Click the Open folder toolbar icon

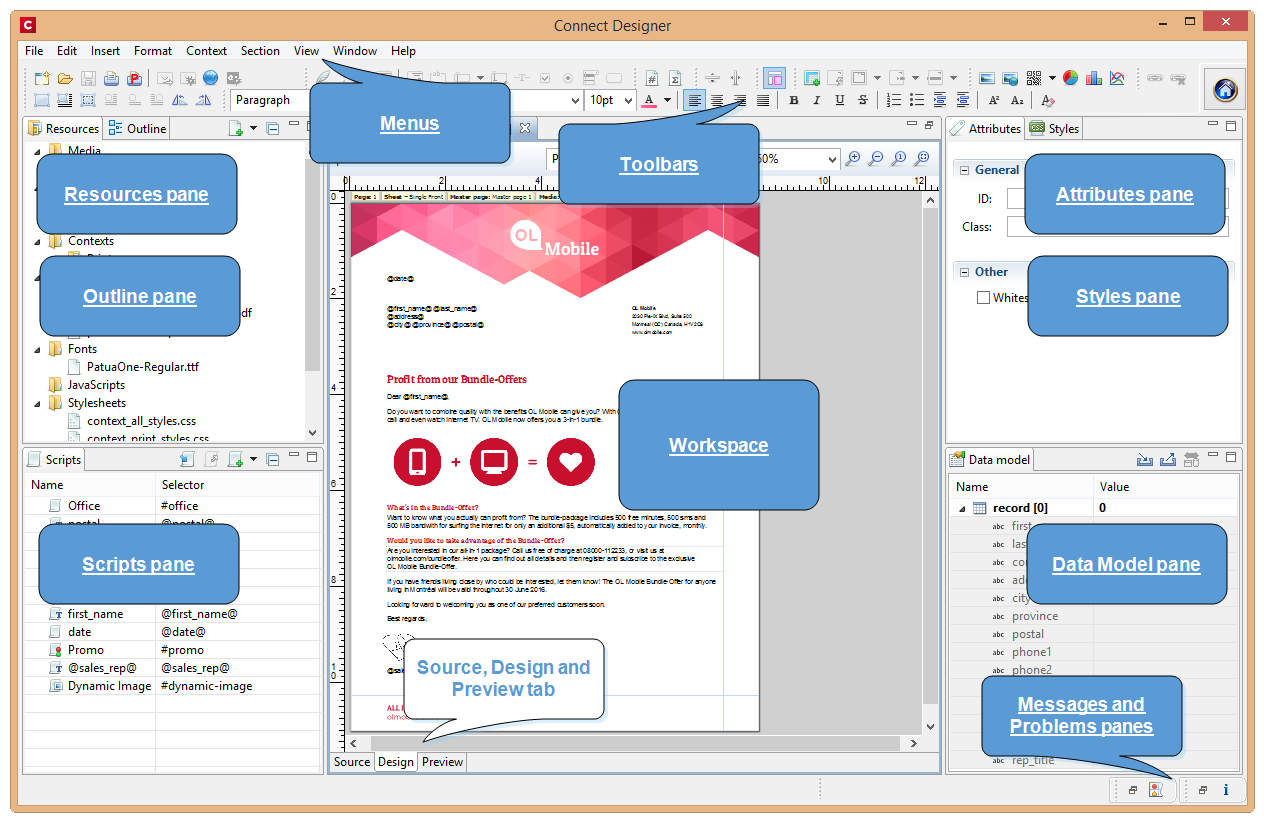point(65,78)
